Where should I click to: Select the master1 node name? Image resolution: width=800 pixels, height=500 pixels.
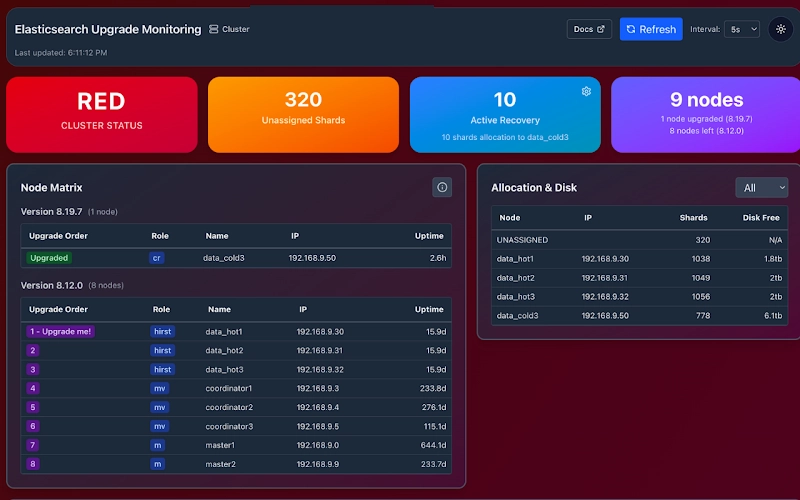[x=220, y=445]
